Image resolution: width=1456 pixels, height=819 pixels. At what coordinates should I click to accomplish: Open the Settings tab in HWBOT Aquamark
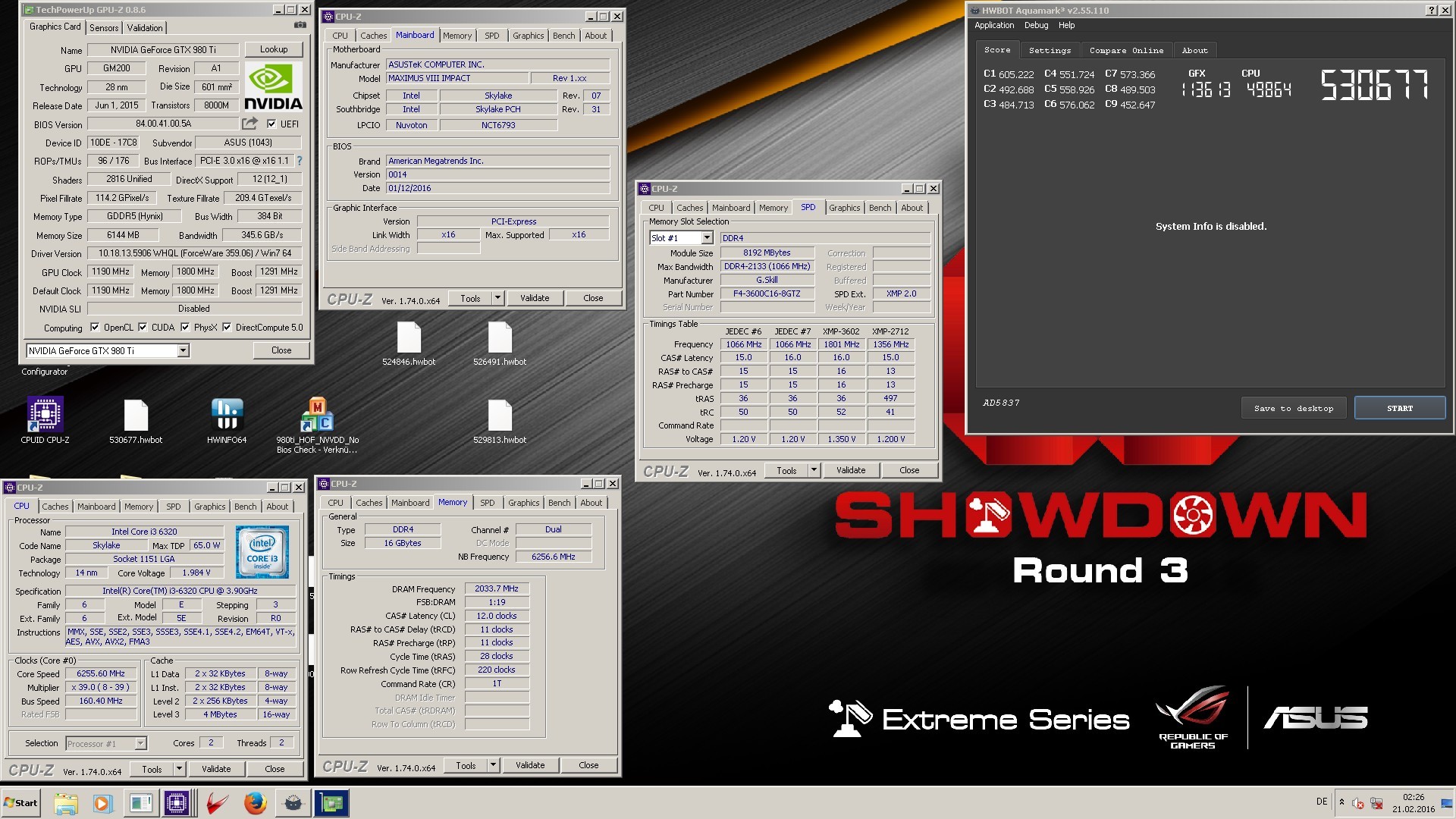[1050, 50]
